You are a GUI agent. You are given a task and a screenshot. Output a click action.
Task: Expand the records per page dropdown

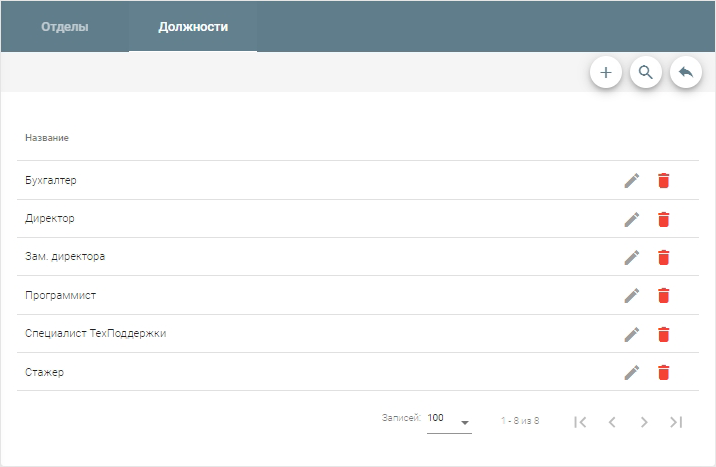(449, 420)
